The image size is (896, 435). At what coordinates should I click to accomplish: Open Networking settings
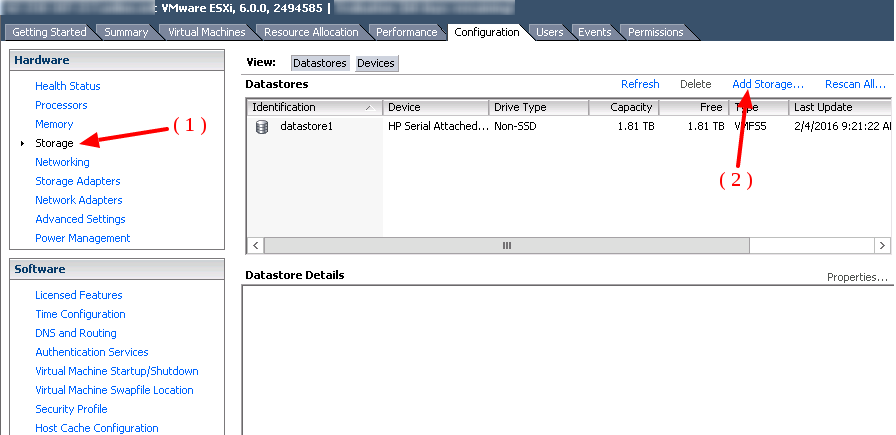(62, 162)
